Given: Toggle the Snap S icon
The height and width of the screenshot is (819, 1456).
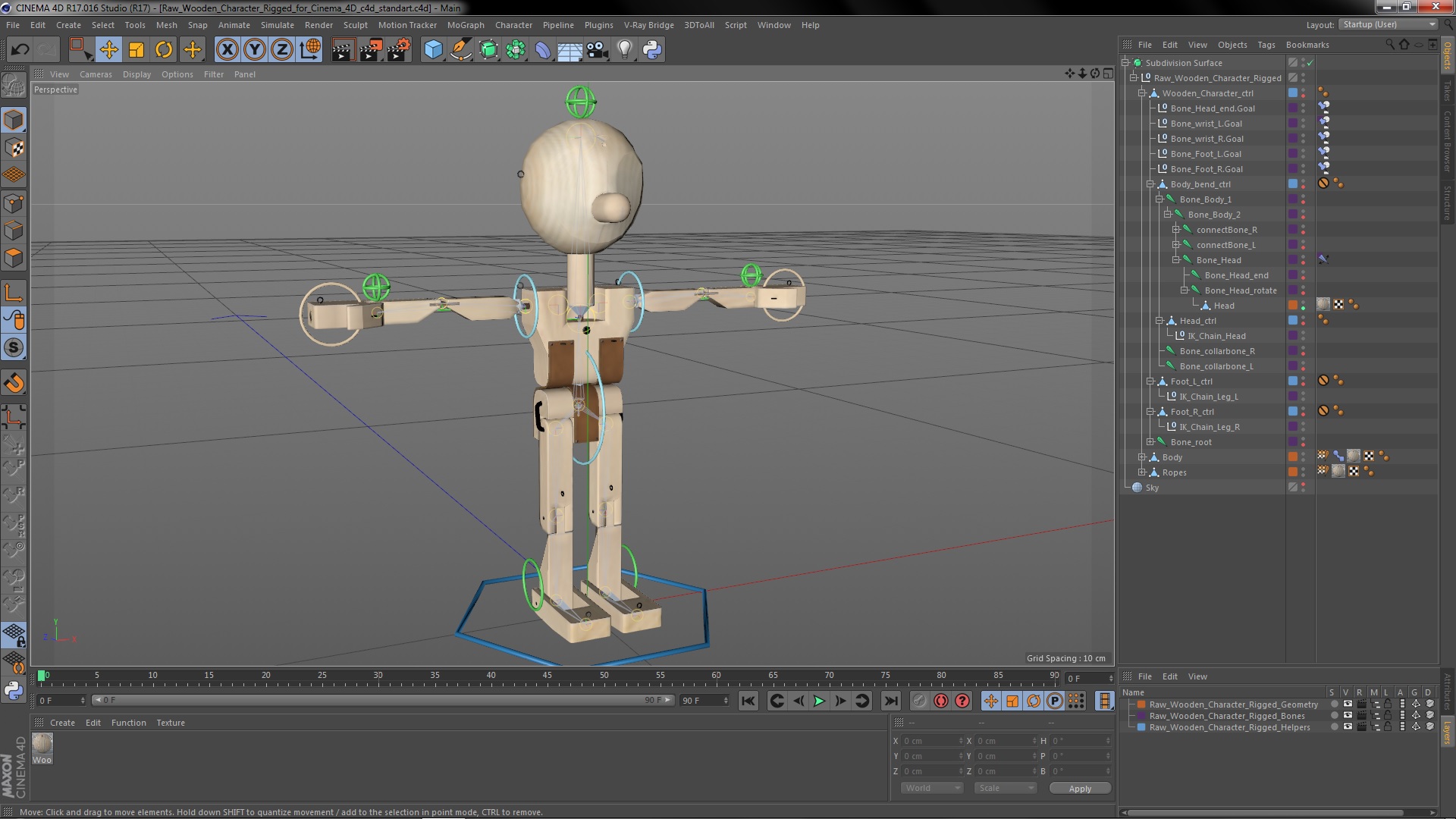Looking at the screenshot, I should tap(14, 347).
